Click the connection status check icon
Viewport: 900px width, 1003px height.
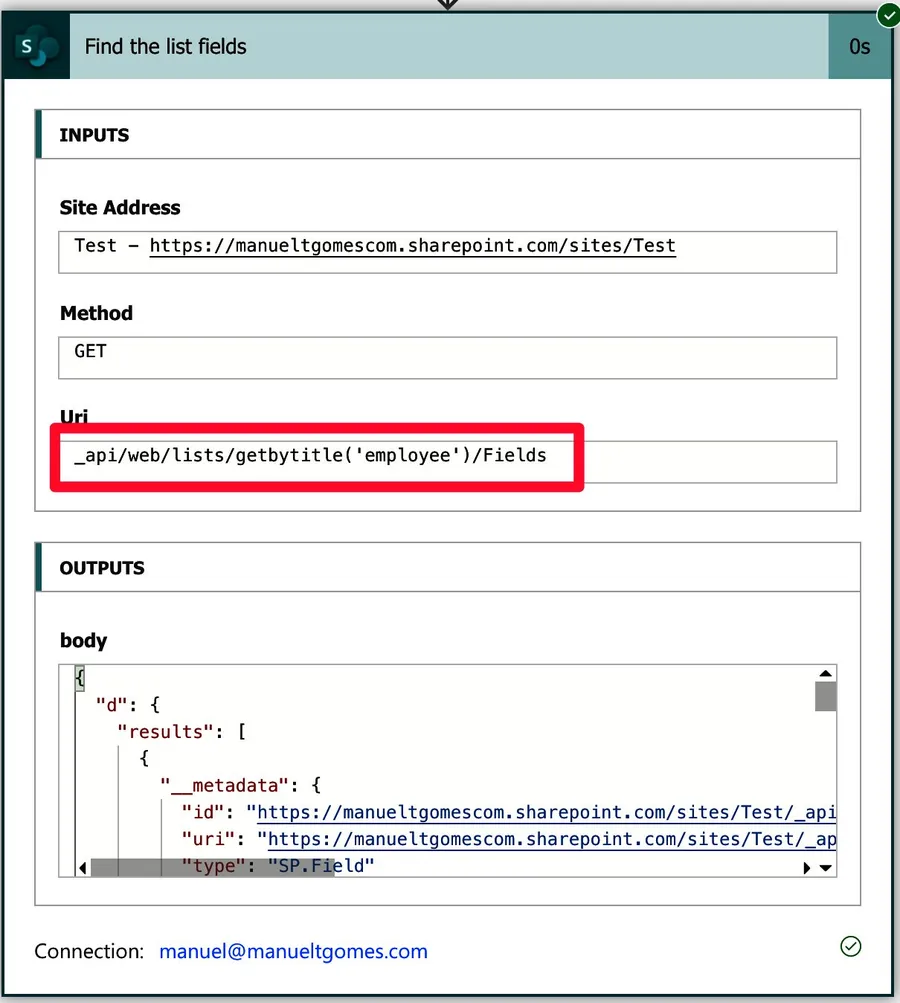coord(851,946)
